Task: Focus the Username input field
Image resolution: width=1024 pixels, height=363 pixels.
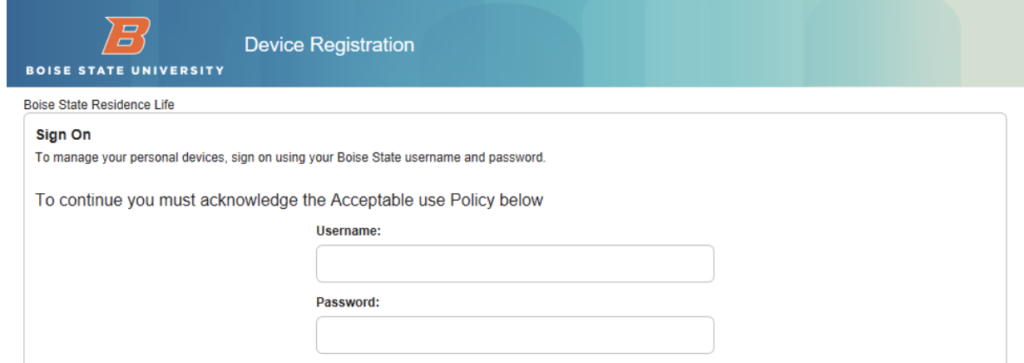Action: [x=515, y=264]
